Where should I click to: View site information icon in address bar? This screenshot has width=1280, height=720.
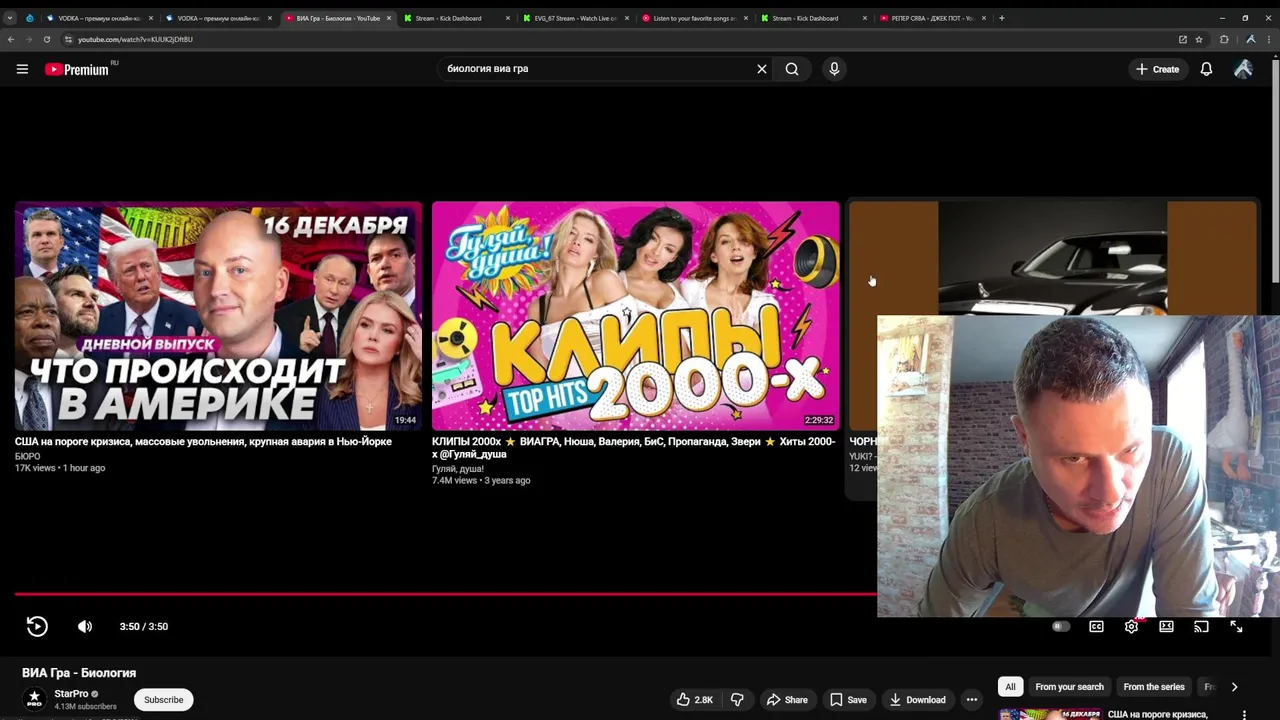pyautogui.click(x=68, y=39)
